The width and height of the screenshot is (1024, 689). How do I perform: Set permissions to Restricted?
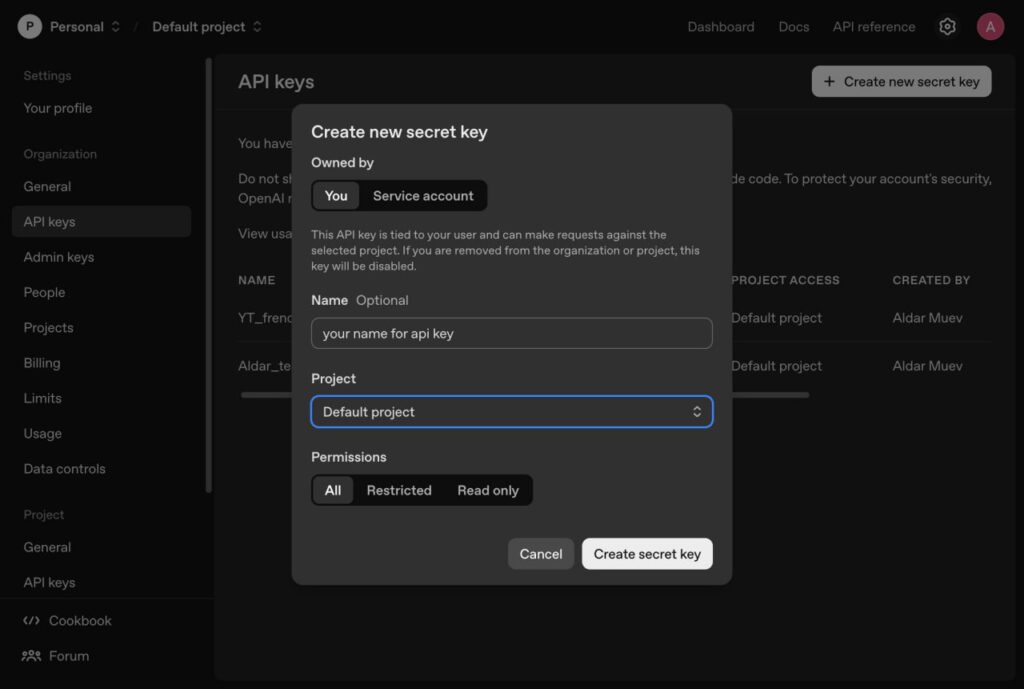[x=399, y=490]
